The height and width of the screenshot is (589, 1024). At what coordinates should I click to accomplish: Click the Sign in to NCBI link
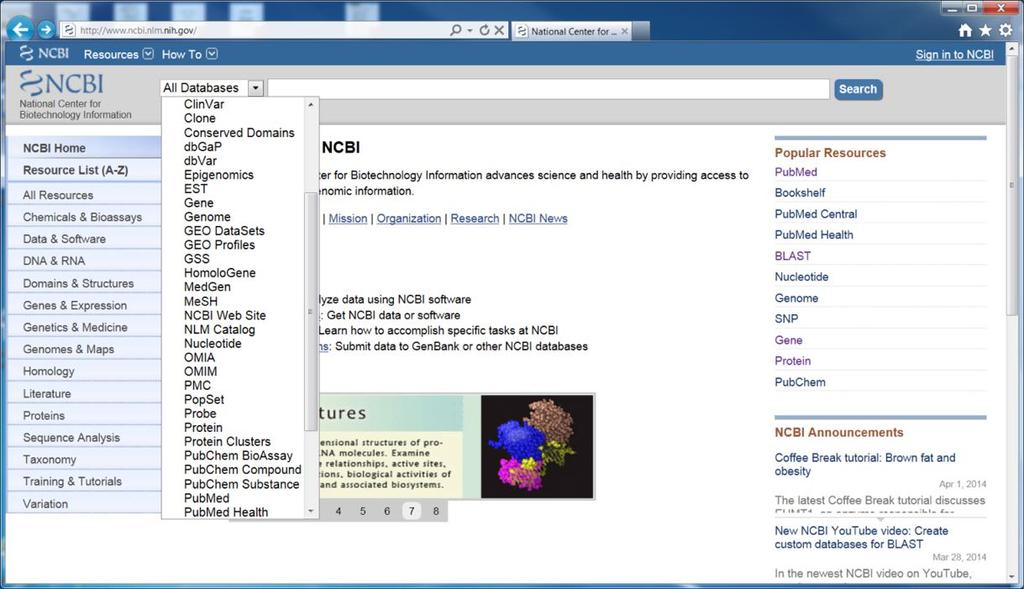click(x=954, y=55)
